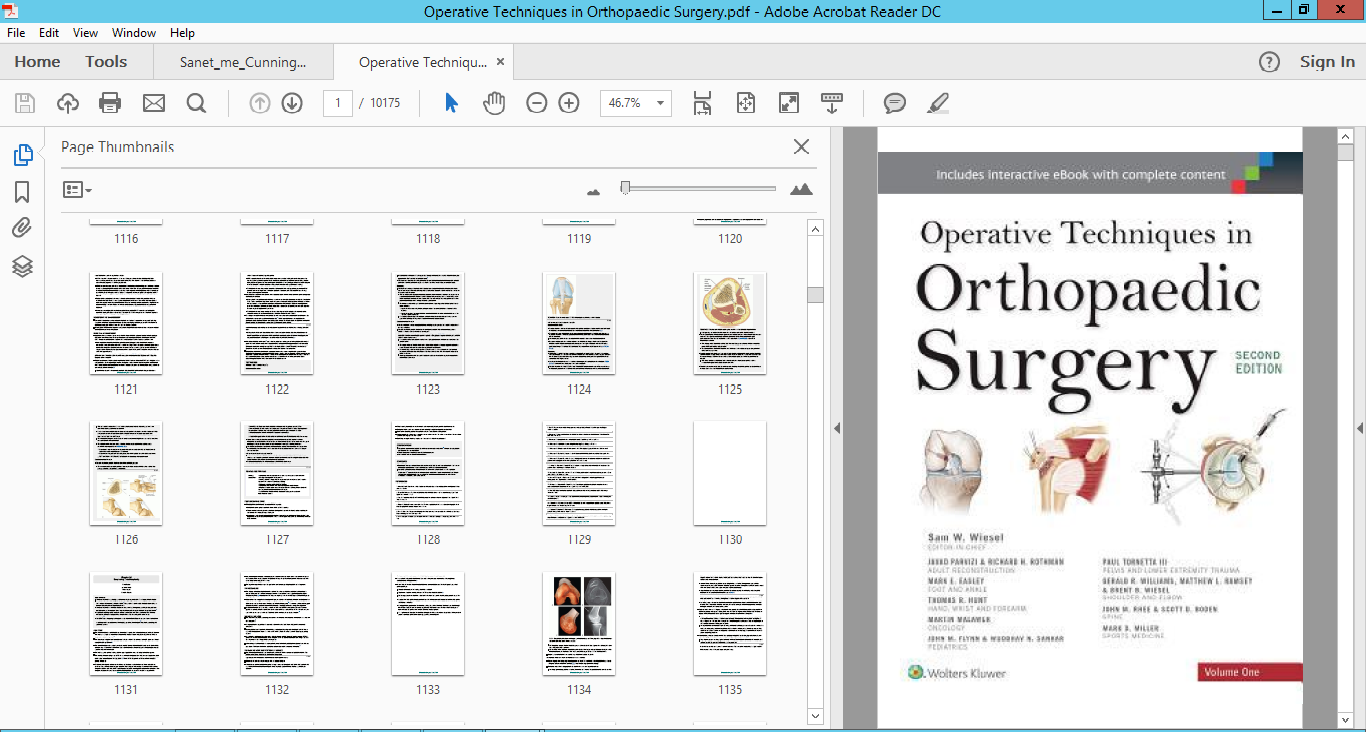1366x732 pixels.
Task: Click the thumbnail size slider handle
Action: (x=625, y=187)
